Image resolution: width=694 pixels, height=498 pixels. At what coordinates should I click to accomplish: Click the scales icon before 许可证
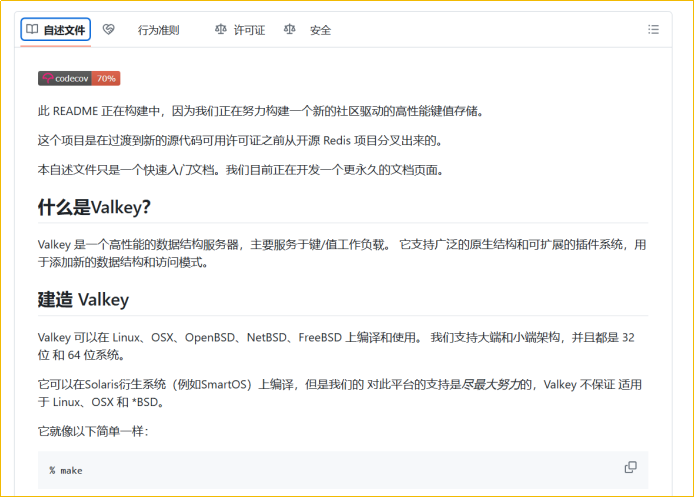tap(220, 29)
